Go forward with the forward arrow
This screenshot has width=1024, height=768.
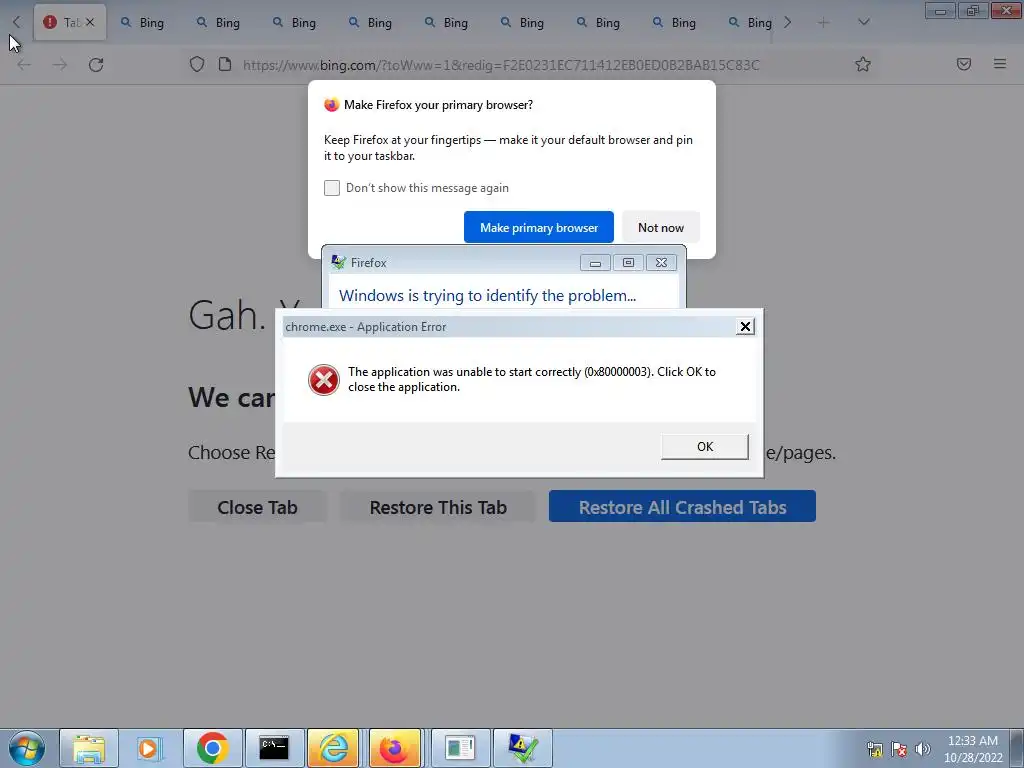[60, 65]
